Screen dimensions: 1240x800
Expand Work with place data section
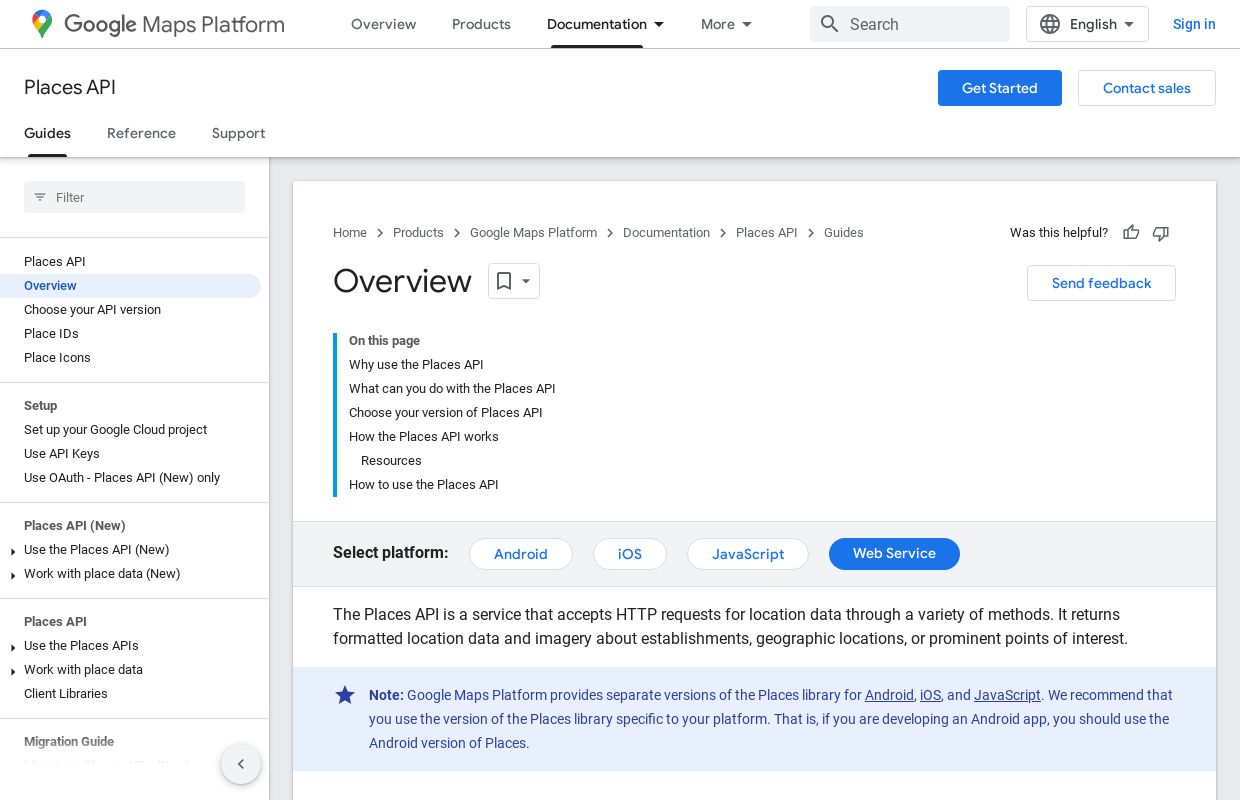13,671
